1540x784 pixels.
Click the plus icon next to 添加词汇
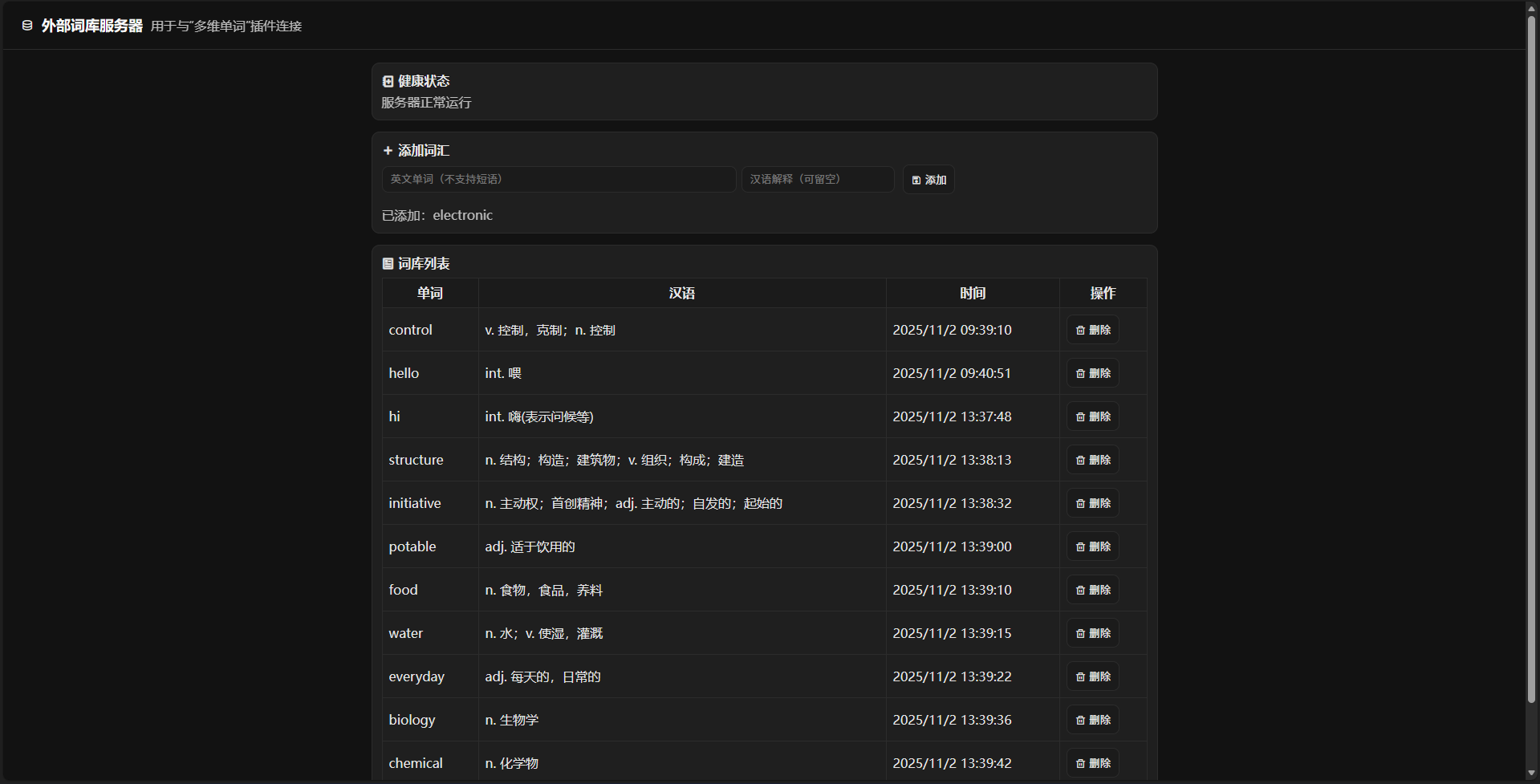tap(388, 151)
